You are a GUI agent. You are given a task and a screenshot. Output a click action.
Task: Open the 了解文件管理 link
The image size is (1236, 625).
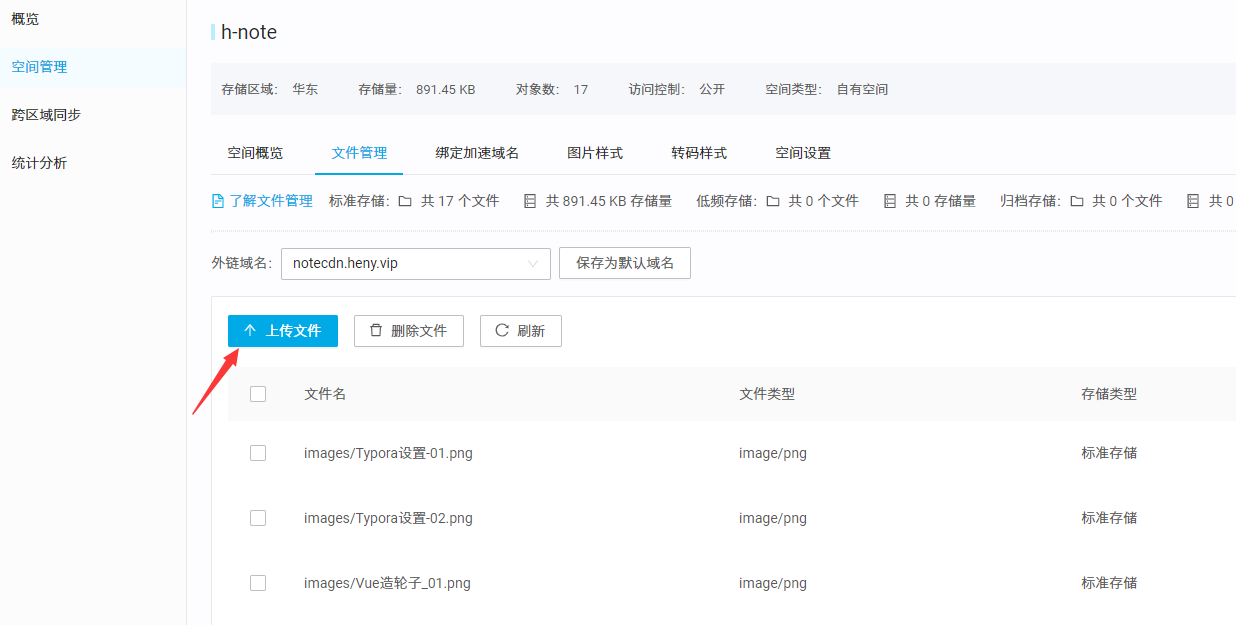click(x=271, y=201)
